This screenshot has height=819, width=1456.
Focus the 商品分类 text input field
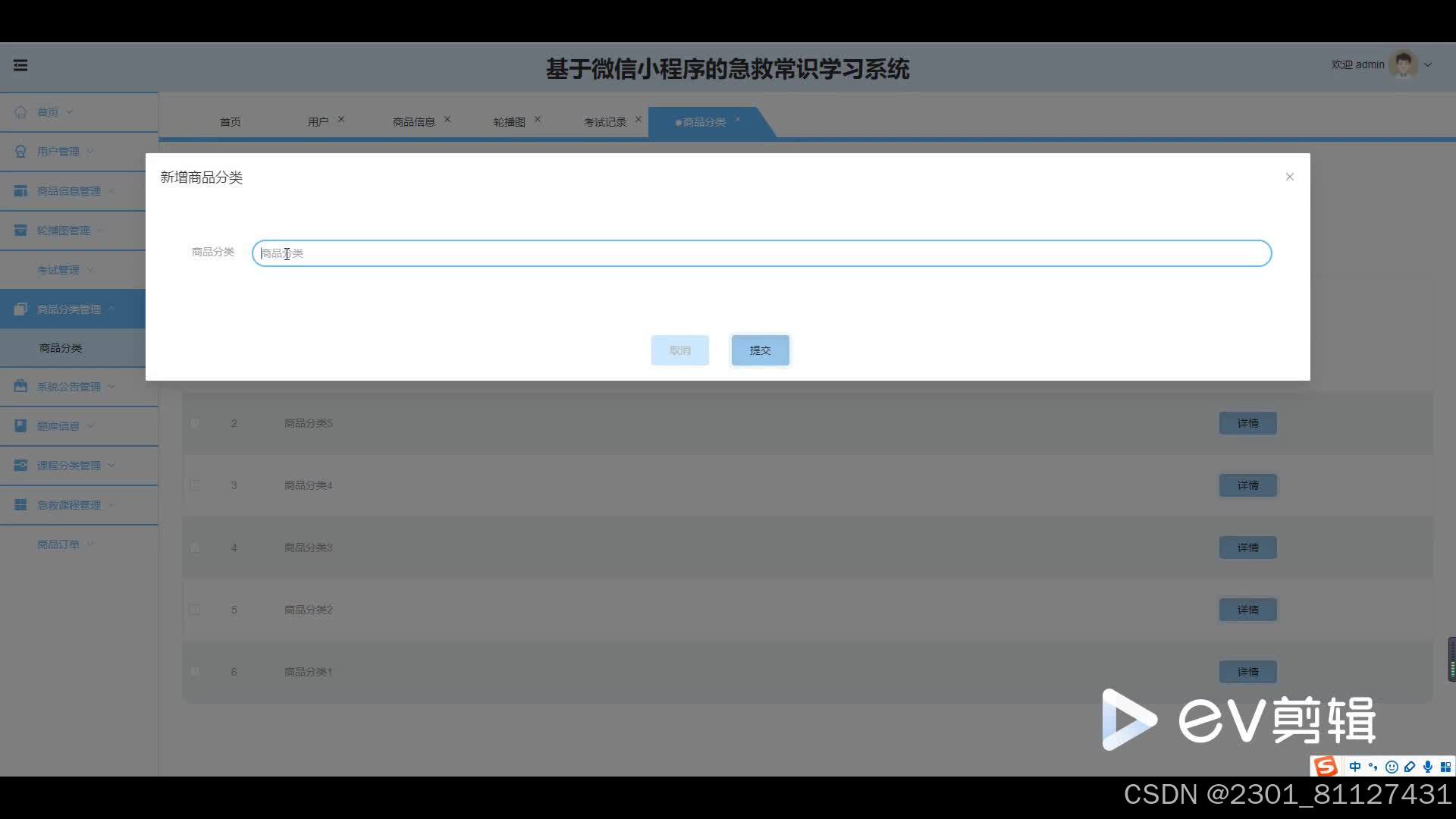pyautogui.click(x=761, y=253)
